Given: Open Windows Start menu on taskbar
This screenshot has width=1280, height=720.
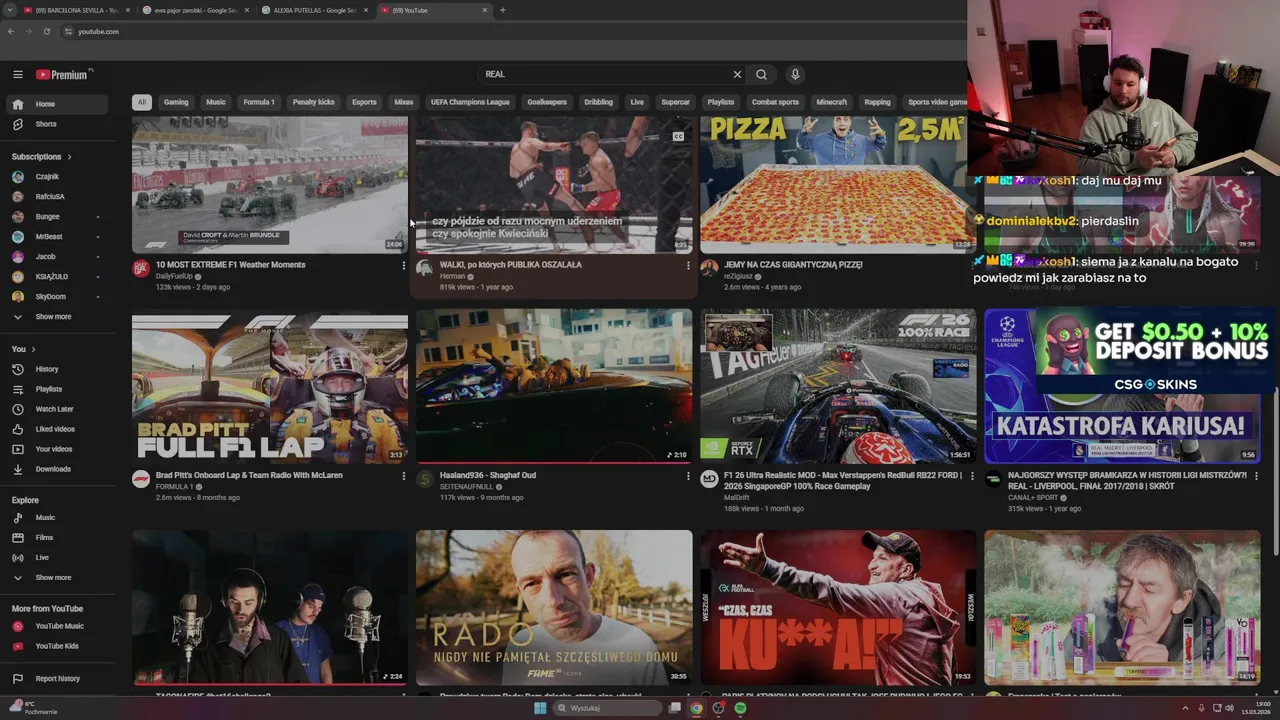Looking at the screenshot, I should click(540, 708).
